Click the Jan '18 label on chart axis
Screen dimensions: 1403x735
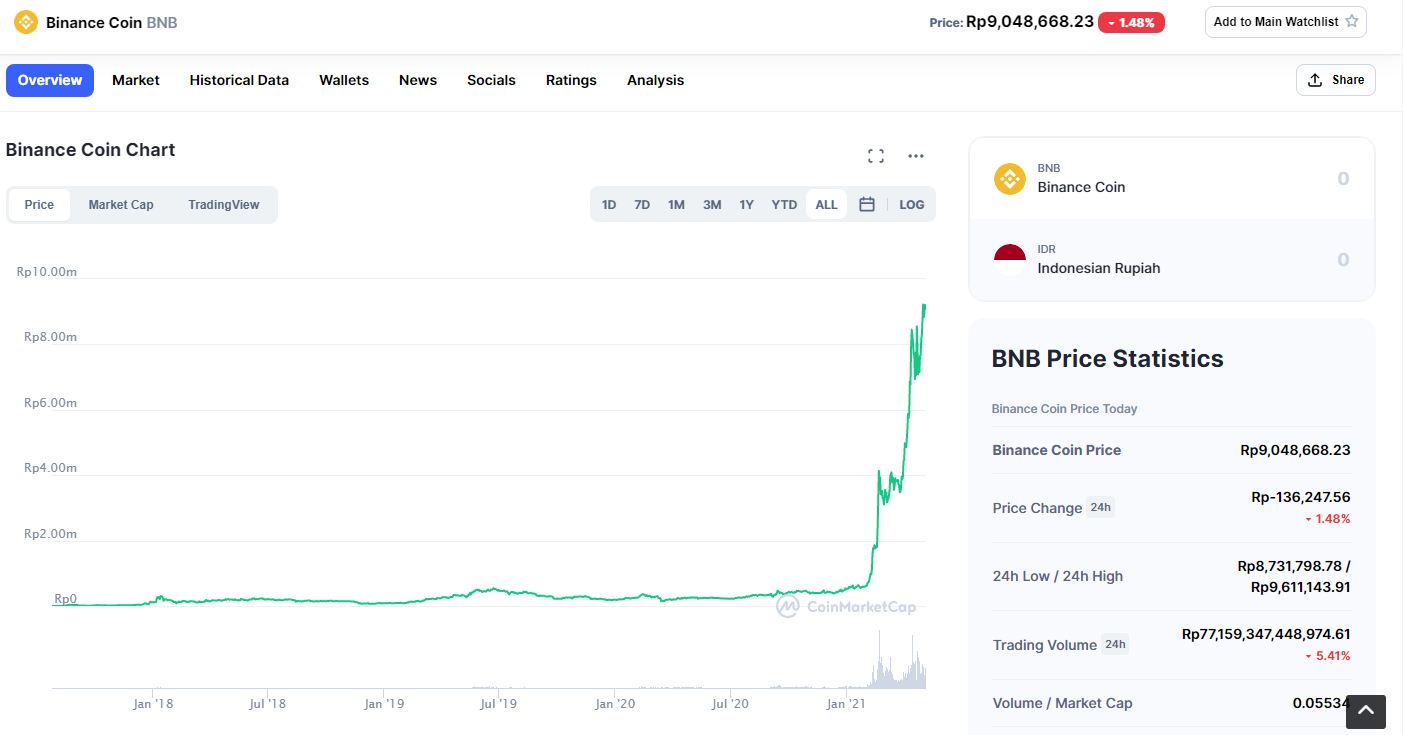point(153,704)
